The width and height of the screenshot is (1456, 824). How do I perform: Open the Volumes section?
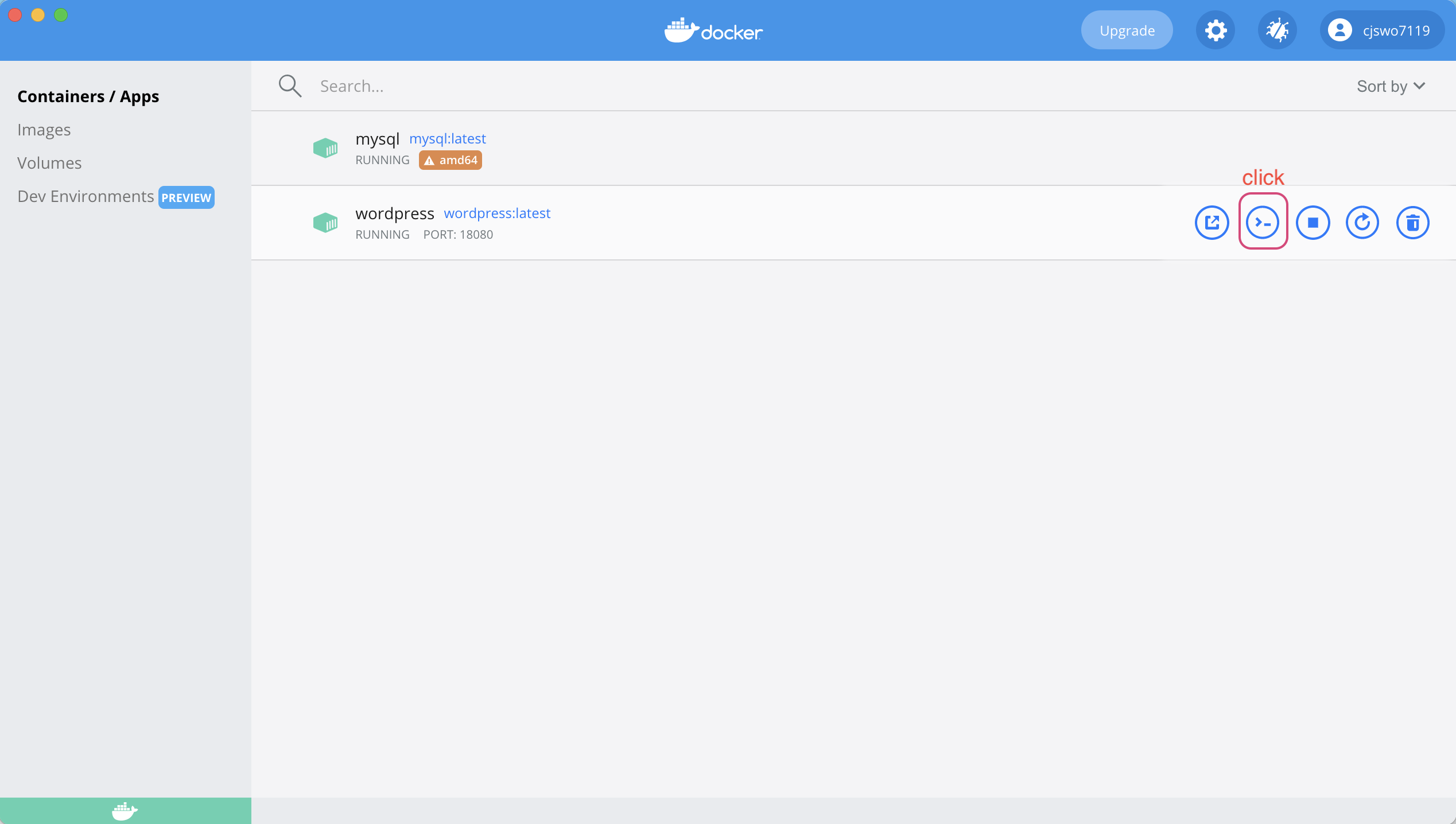[49, 163]
